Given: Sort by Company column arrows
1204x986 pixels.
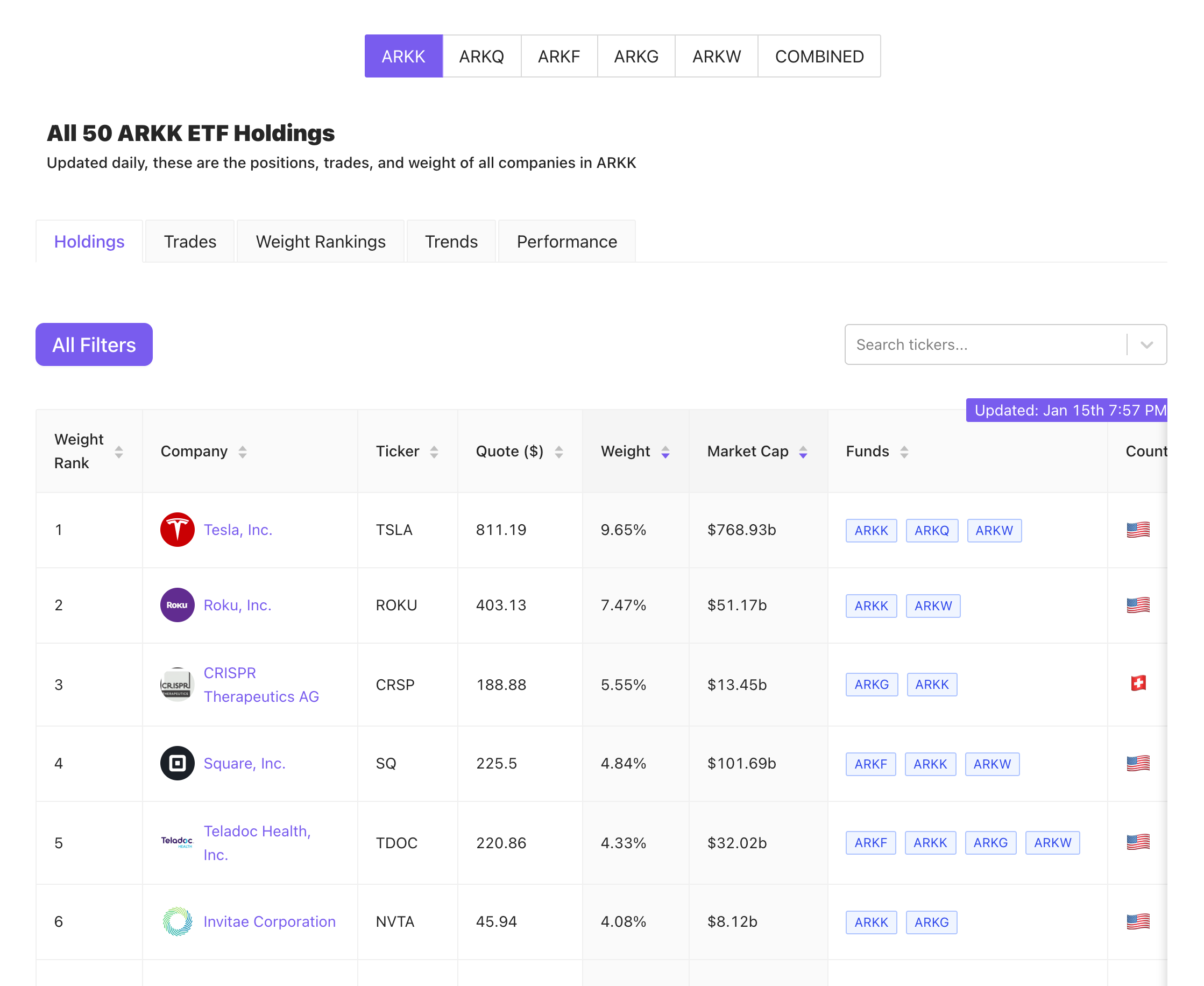Looking at the screenshot, I should [243, 452].
